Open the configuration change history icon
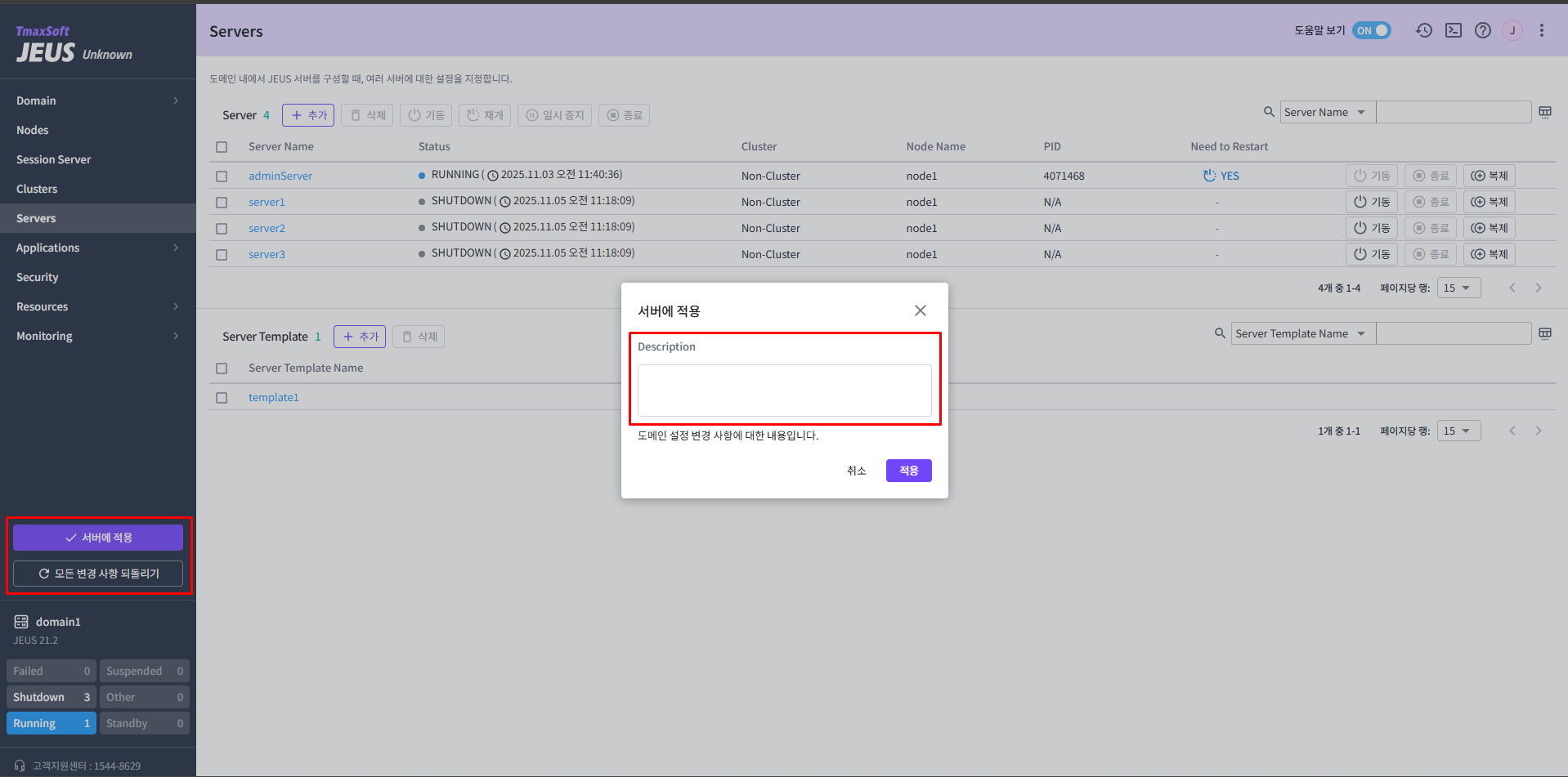Image resolution: width=1568 pixels, height=777 pixels. (x=1424, y=30)
